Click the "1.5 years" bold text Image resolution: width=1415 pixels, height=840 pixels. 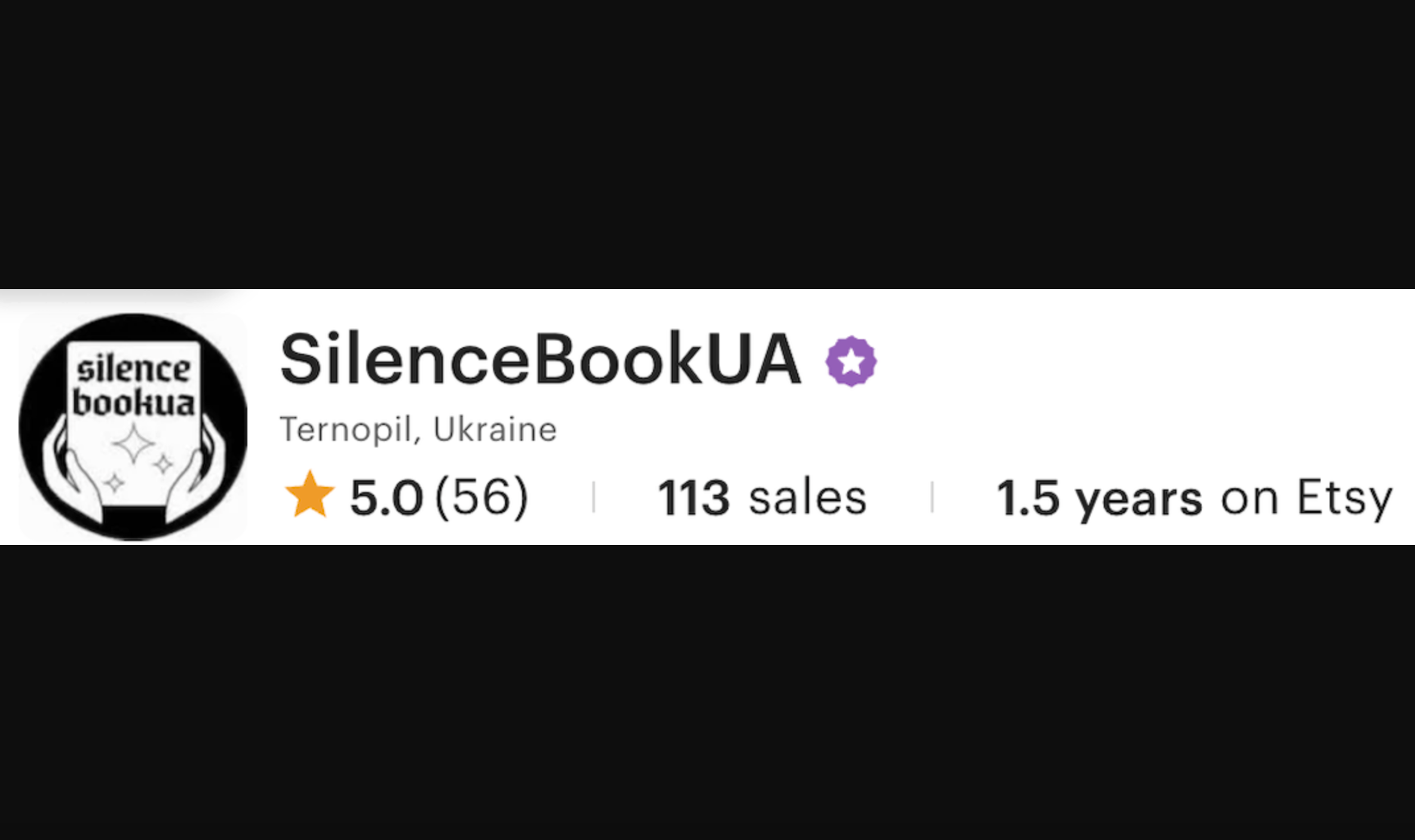[x=1098, y=497]
